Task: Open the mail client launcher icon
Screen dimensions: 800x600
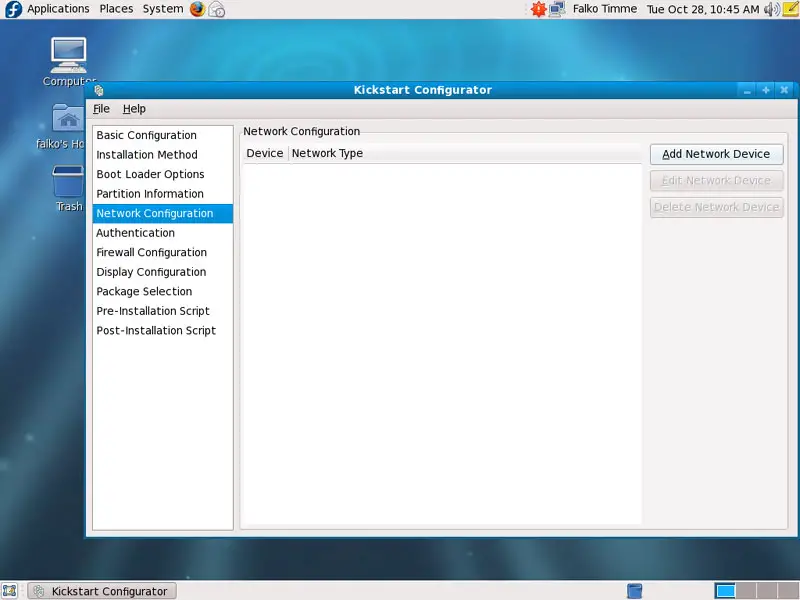Action: point(217,9)
